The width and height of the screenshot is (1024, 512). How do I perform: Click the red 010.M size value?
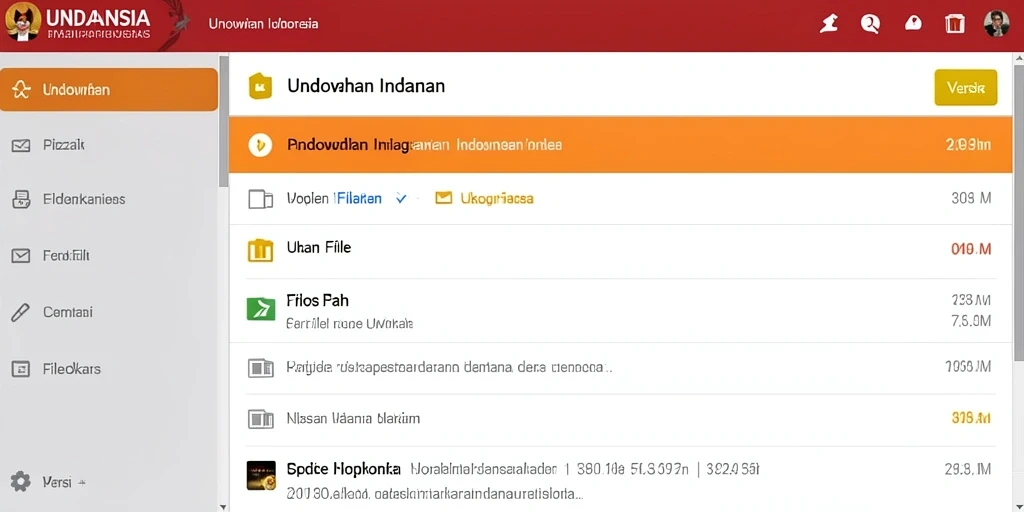tap(971, 249)
